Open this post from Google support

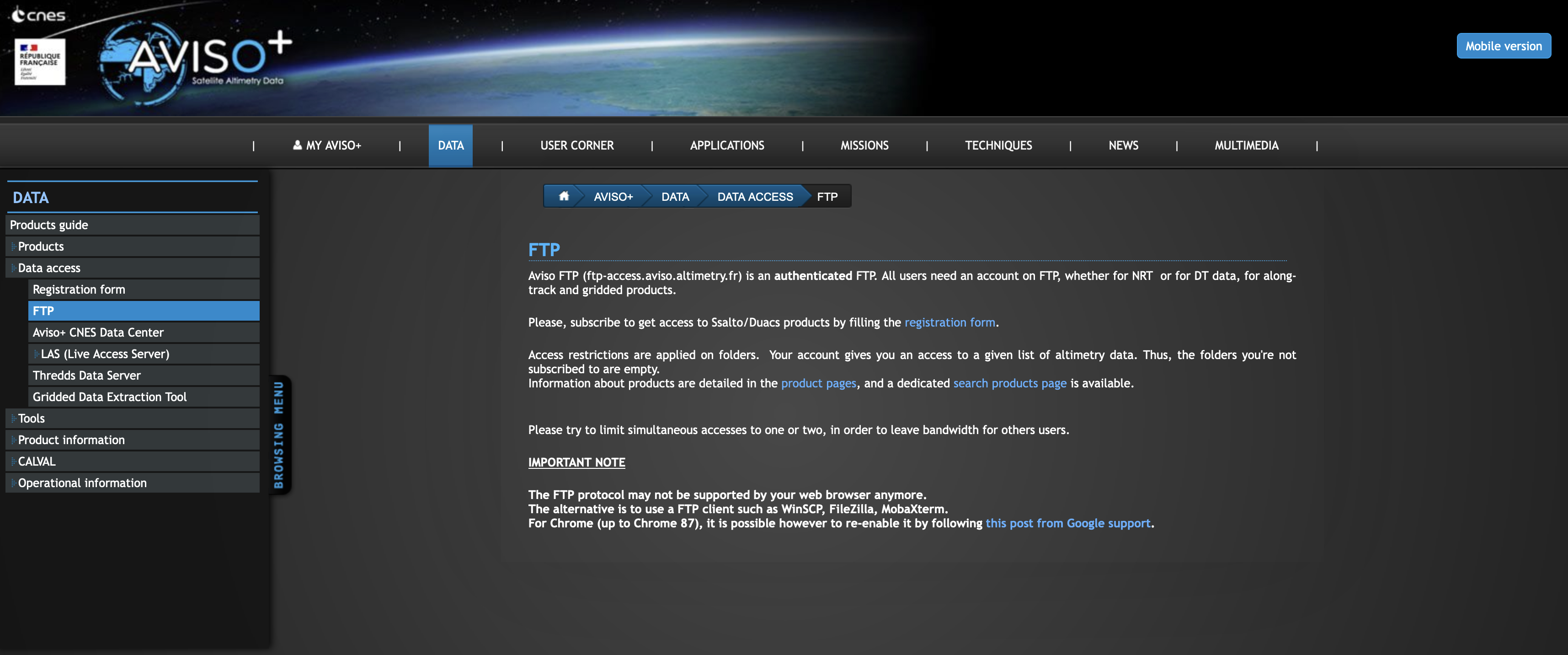pyautogui.click(x=1067, y=523)
